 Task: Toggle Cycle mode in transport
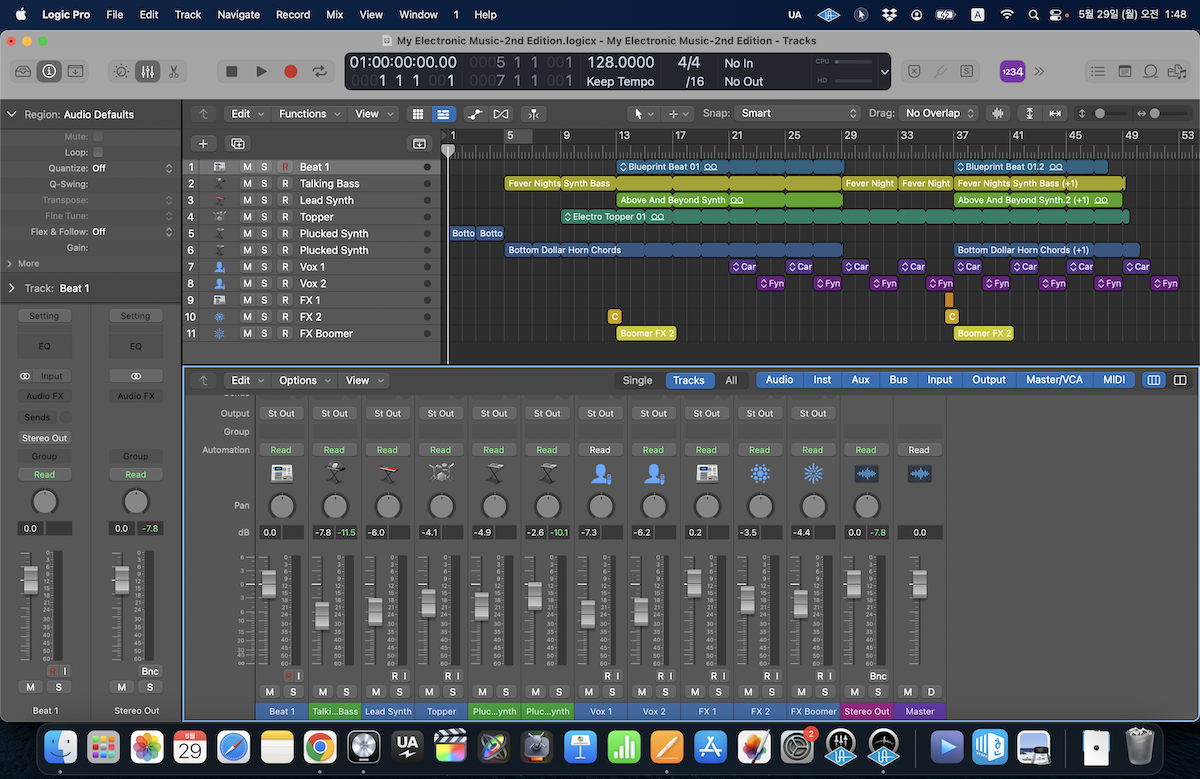(x=320, y=71)
